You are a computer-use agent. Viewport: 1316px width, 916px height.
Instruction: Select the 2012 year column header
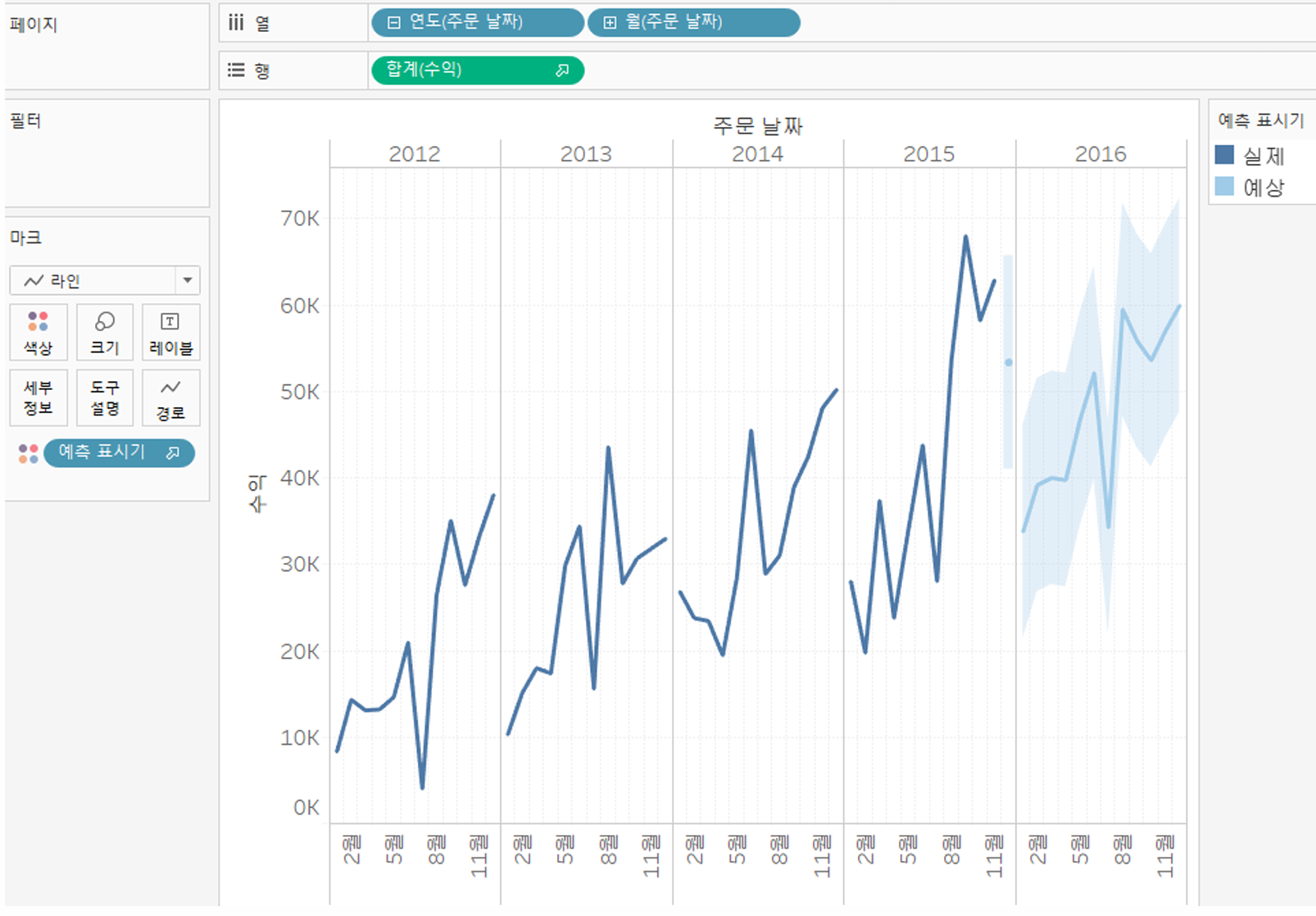tap(415, 154)
